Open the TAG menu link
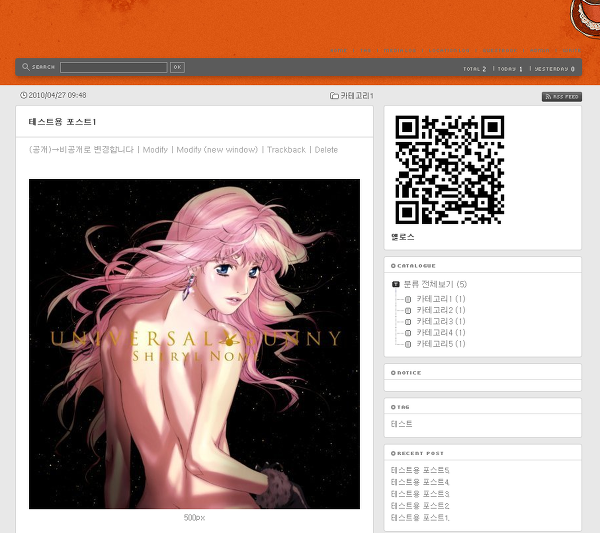The width and height of the screenshot is (600, 533). coord(365,51)
